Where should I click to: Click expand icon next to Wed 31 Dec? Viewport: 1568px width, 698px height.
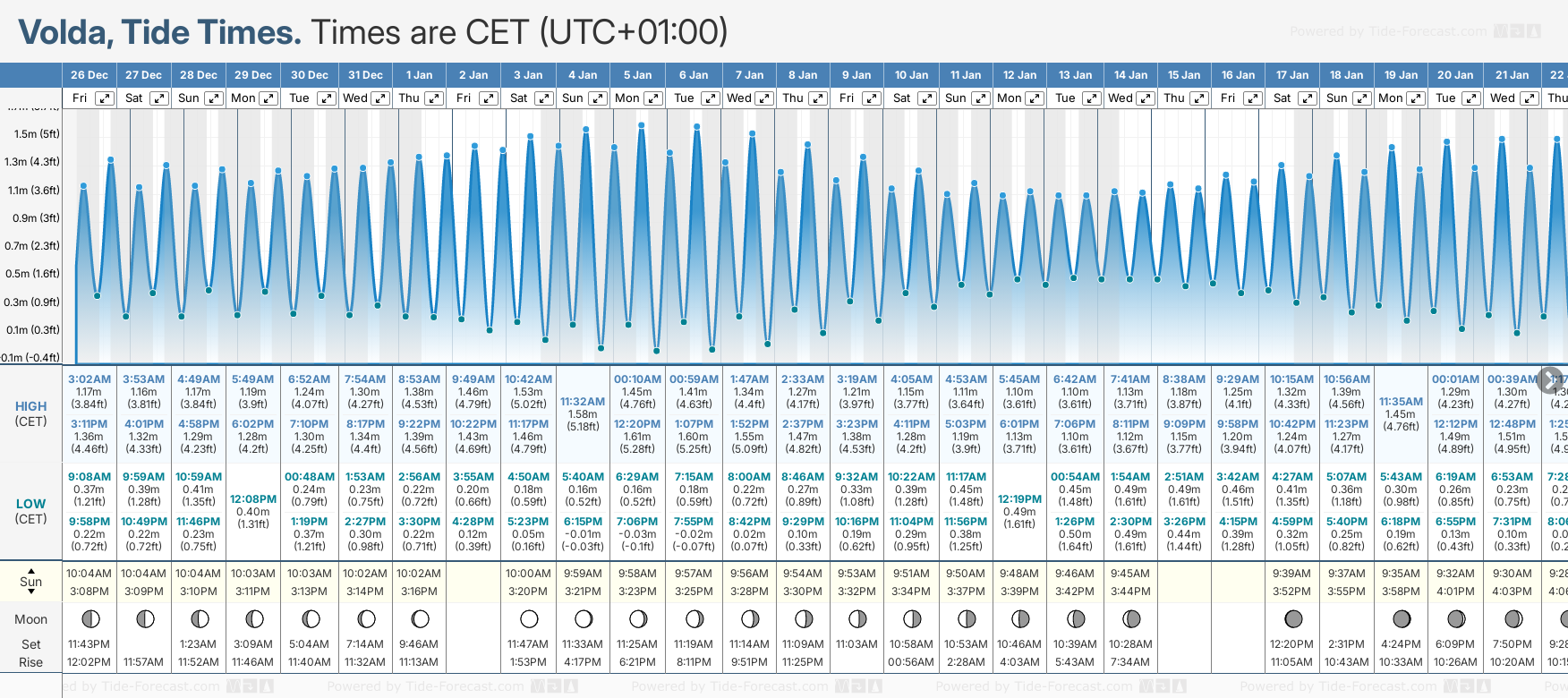pyautogui.click(x=379, y=98)
